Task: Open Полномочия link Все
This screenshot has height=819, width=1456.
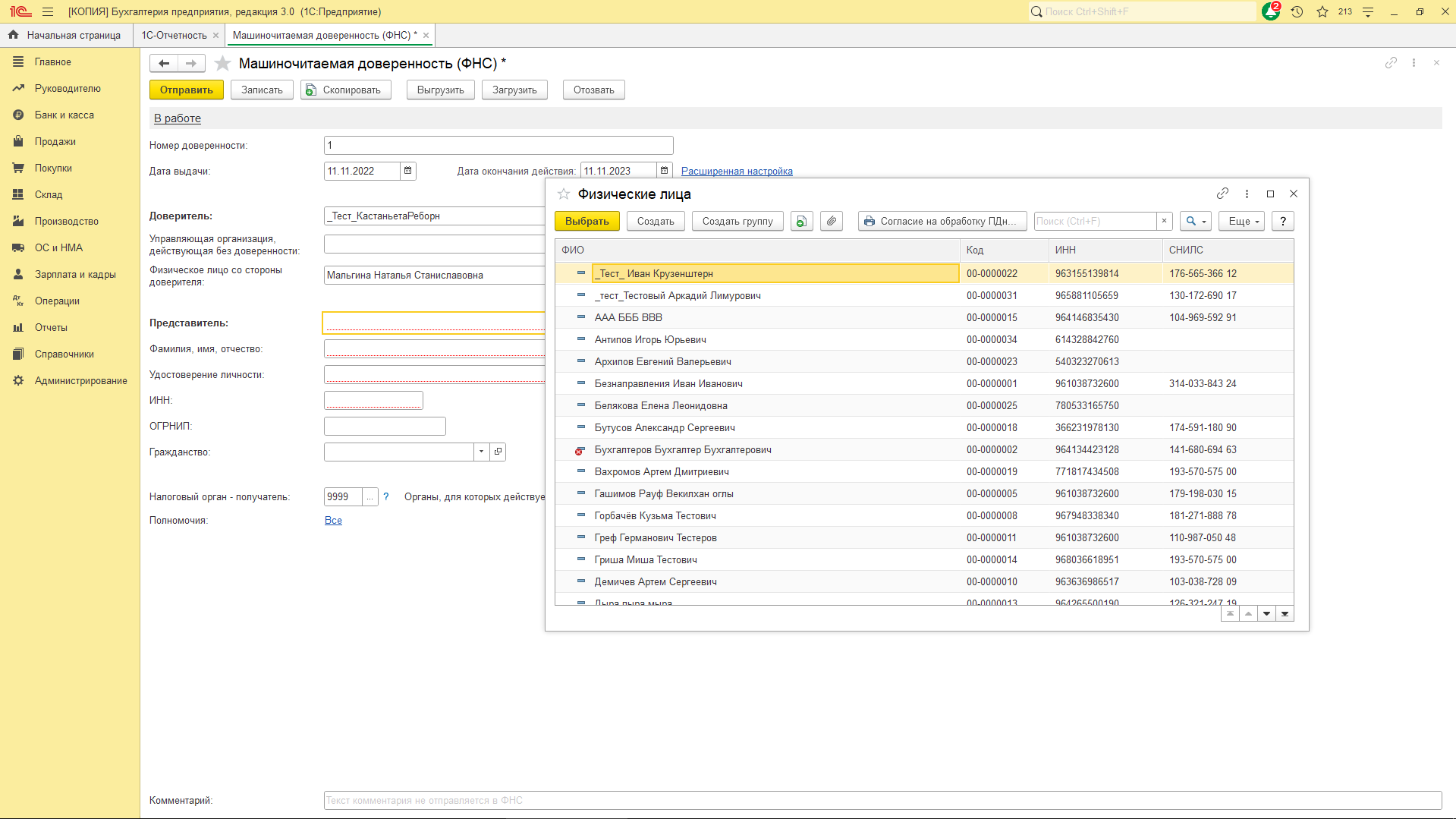Action: coord(333,520)
